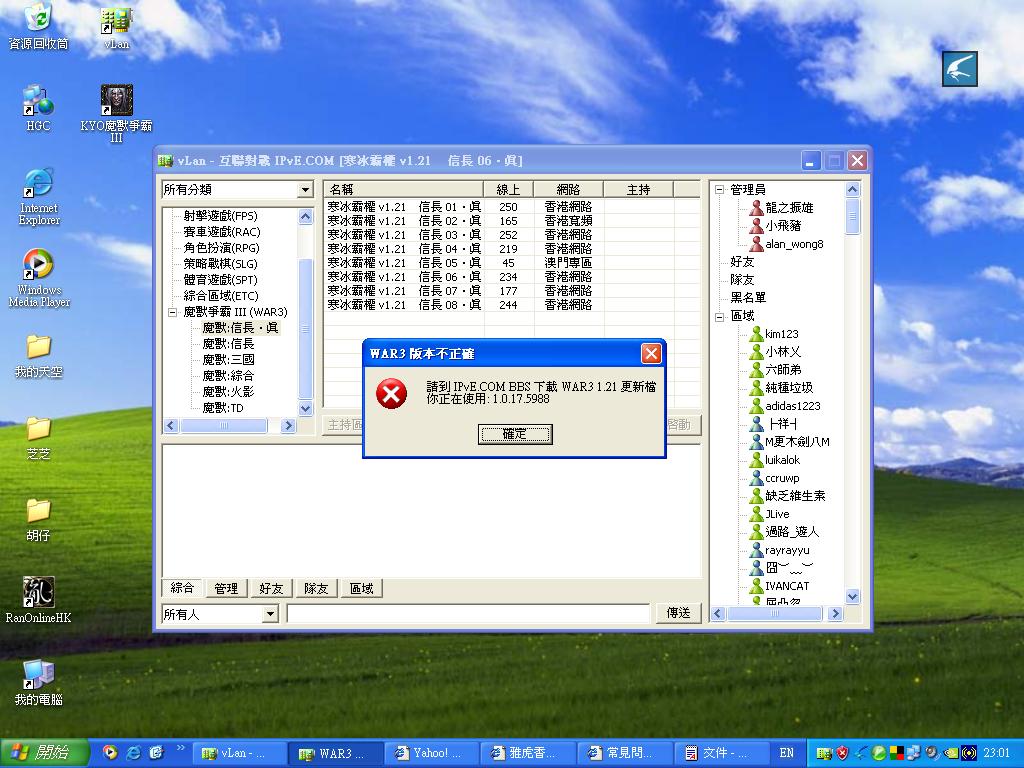
Task: Click the red error icon in dialog
Action: pyautogui.click(x=391, y=394)
